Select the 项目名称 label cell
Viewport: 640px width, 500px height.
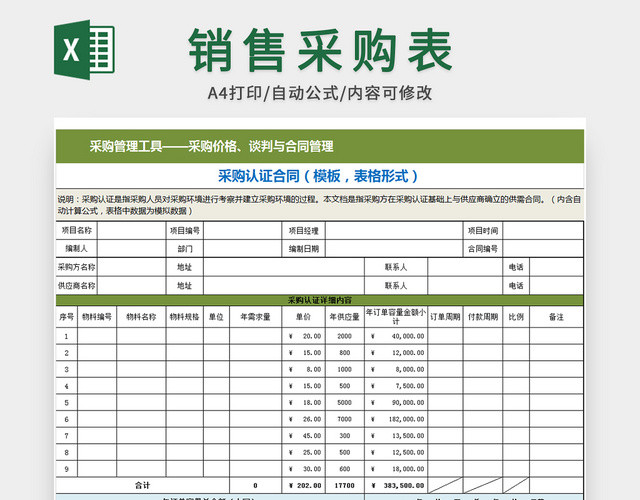[77, 230]
